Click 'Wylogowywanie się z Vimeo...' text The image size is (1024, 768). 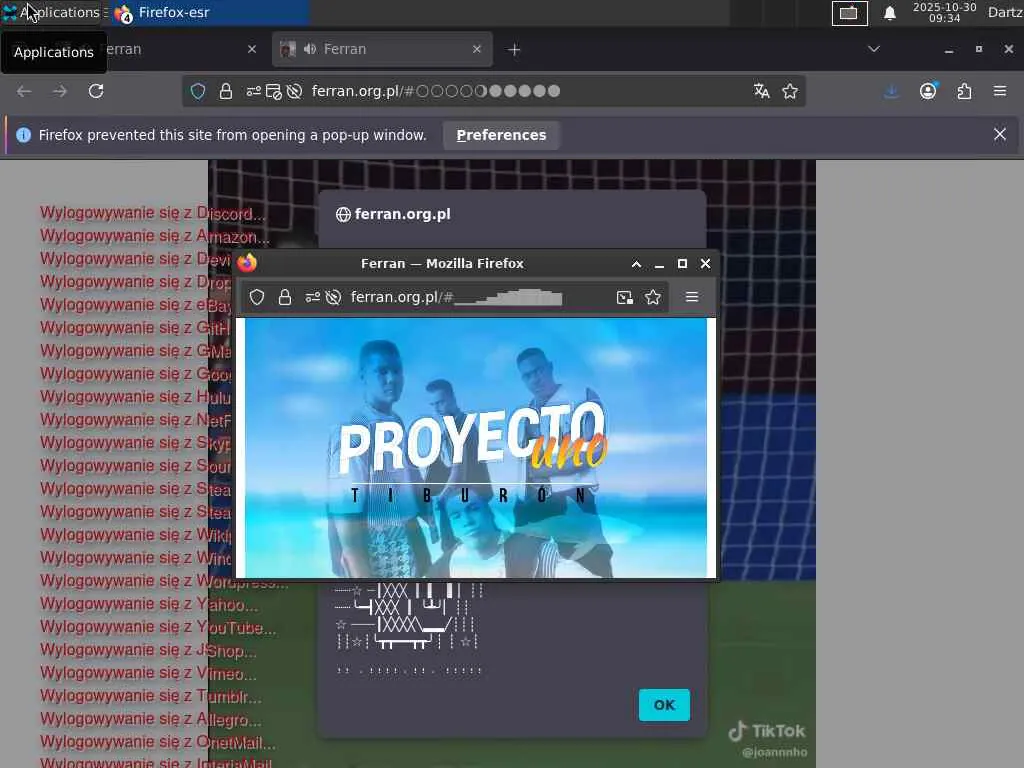click(x=148, y=673)
